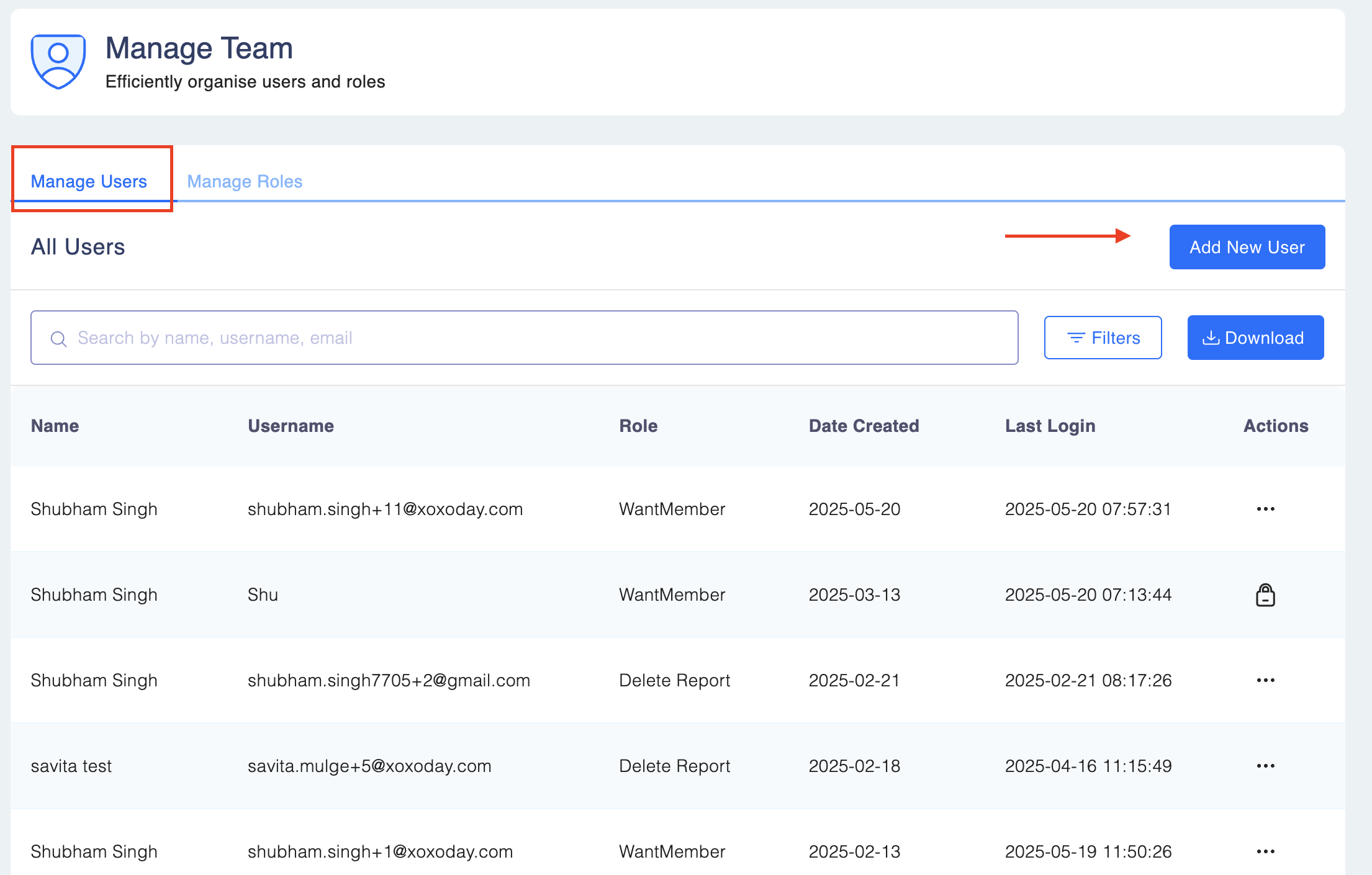The image size is (1372, 875).
Task: Click the search magnifier icon
Action: 58,339
